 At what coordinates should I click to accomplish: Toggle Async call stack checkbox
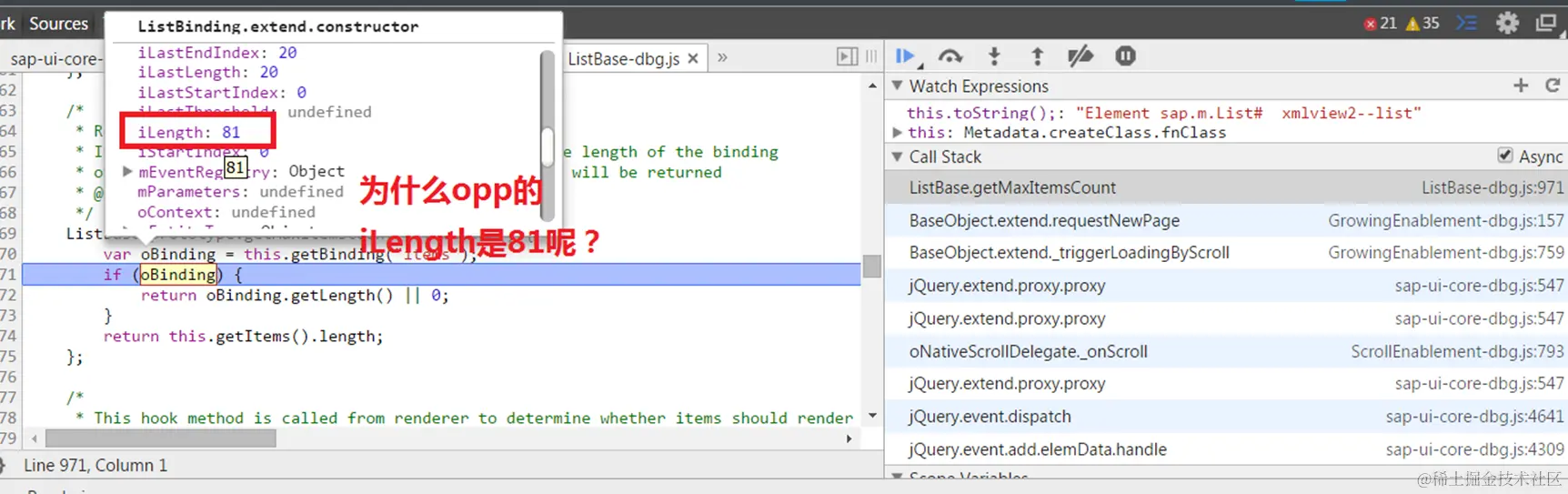(x=1505, y=156)
